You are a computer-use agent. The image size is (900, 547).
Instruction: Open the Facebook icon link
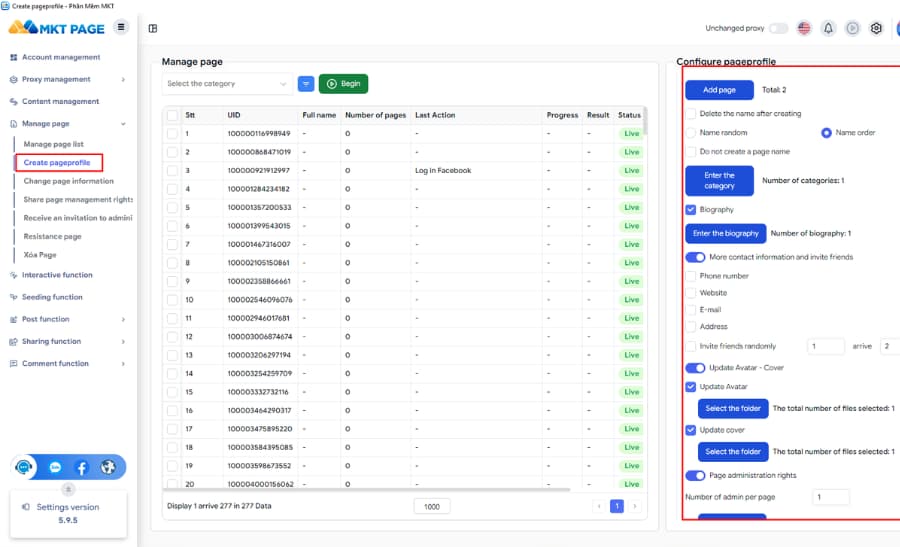(x=82, y=468)
